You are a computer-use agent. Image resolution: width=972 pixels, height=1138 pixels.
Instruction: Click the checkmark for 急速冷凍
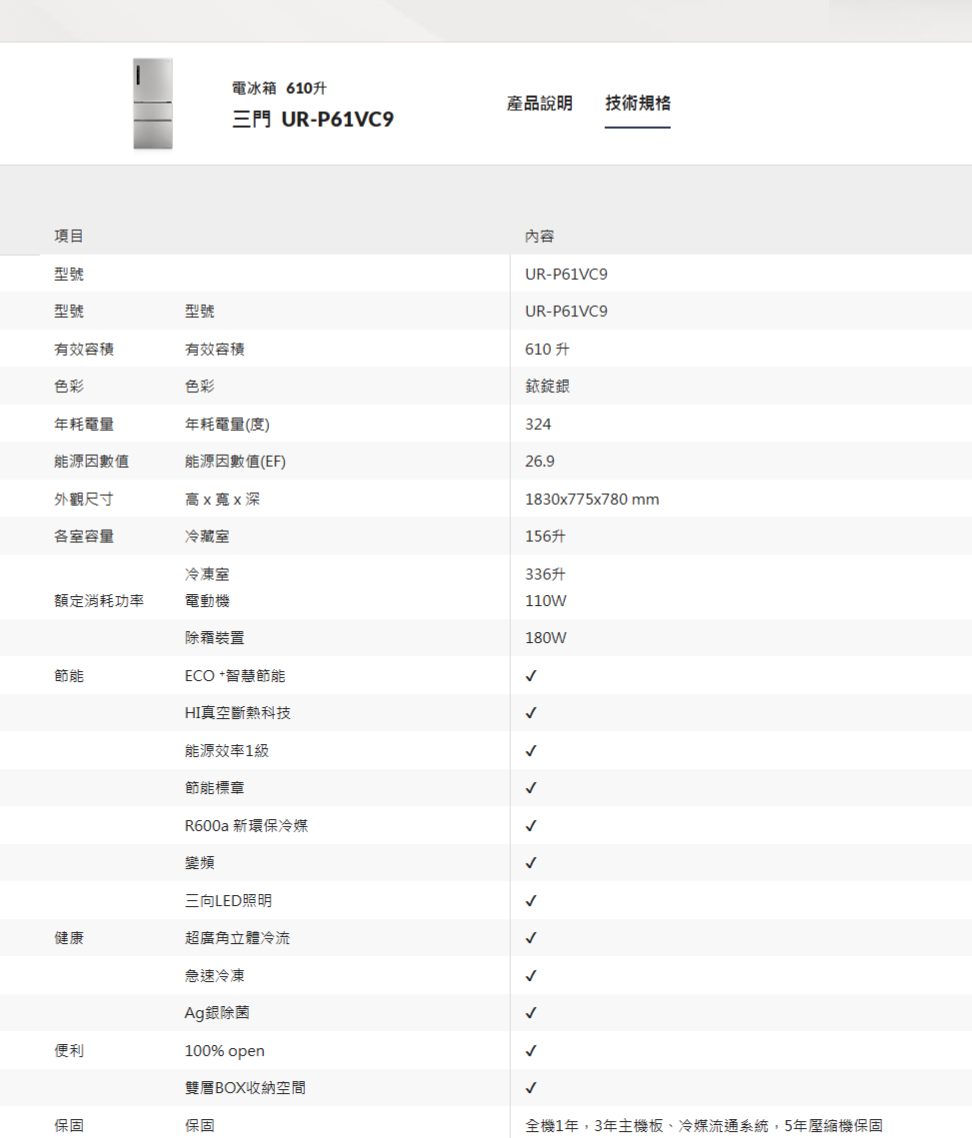(531, 975)
